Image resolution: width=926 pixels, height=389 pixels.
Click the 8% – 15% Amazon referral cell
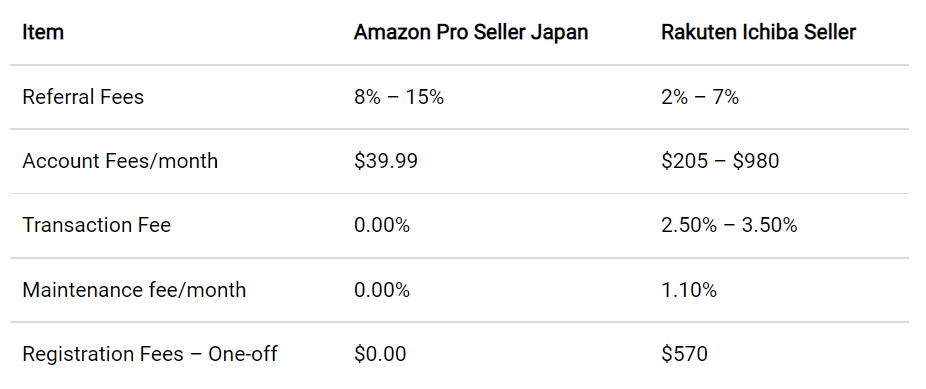399,97
